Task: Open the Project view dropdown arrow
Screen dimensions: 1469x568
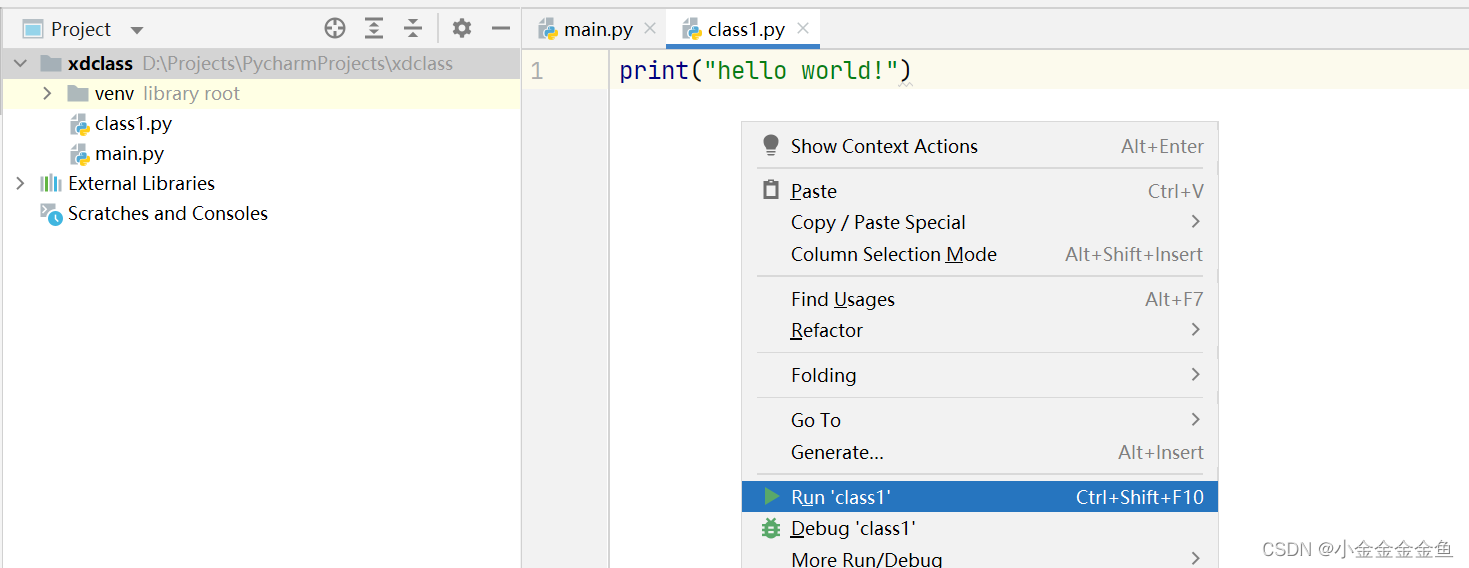Action: click(137, 30)
